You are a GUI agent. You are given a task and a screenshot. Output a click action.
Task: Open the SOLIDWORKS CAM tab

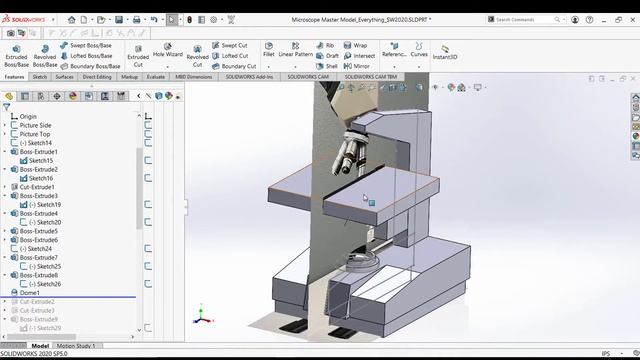click(x=308, y=77)
